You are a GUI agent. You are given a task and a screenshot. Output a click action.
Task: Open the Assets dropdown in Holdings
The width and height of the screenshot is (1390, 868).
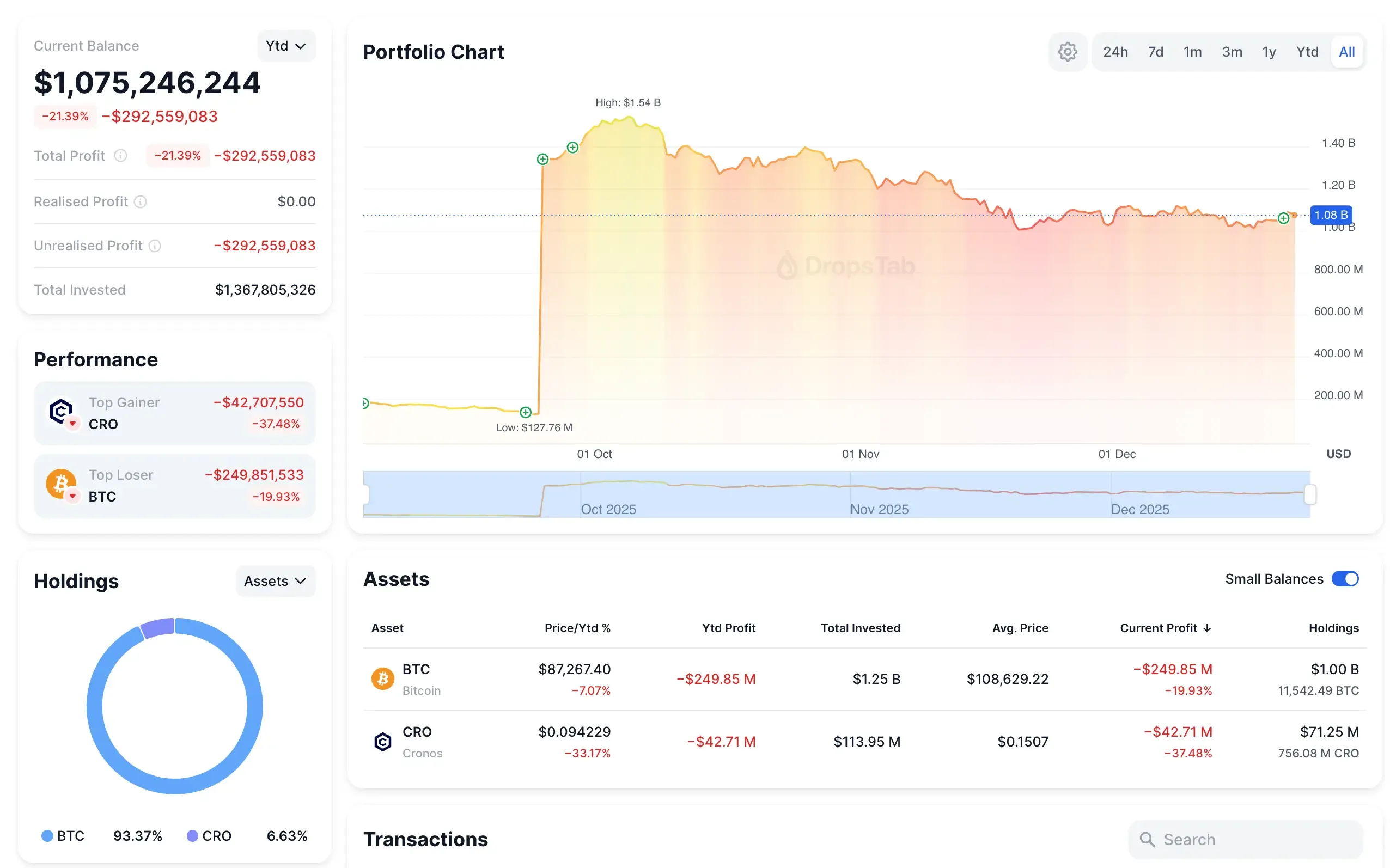(275, 581)
